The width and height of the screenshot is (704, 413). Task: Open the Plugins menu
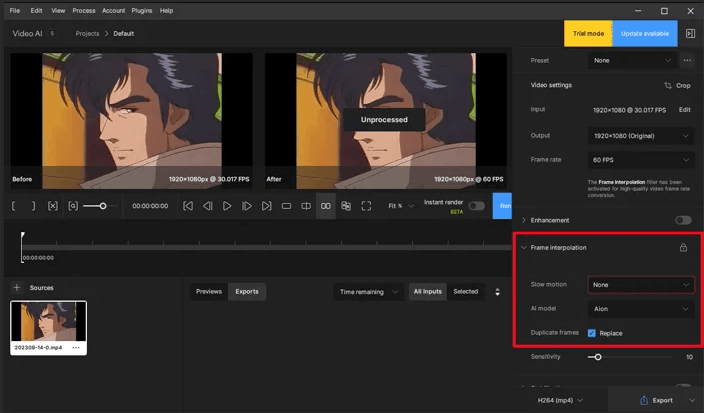click(x=142, y=10)
